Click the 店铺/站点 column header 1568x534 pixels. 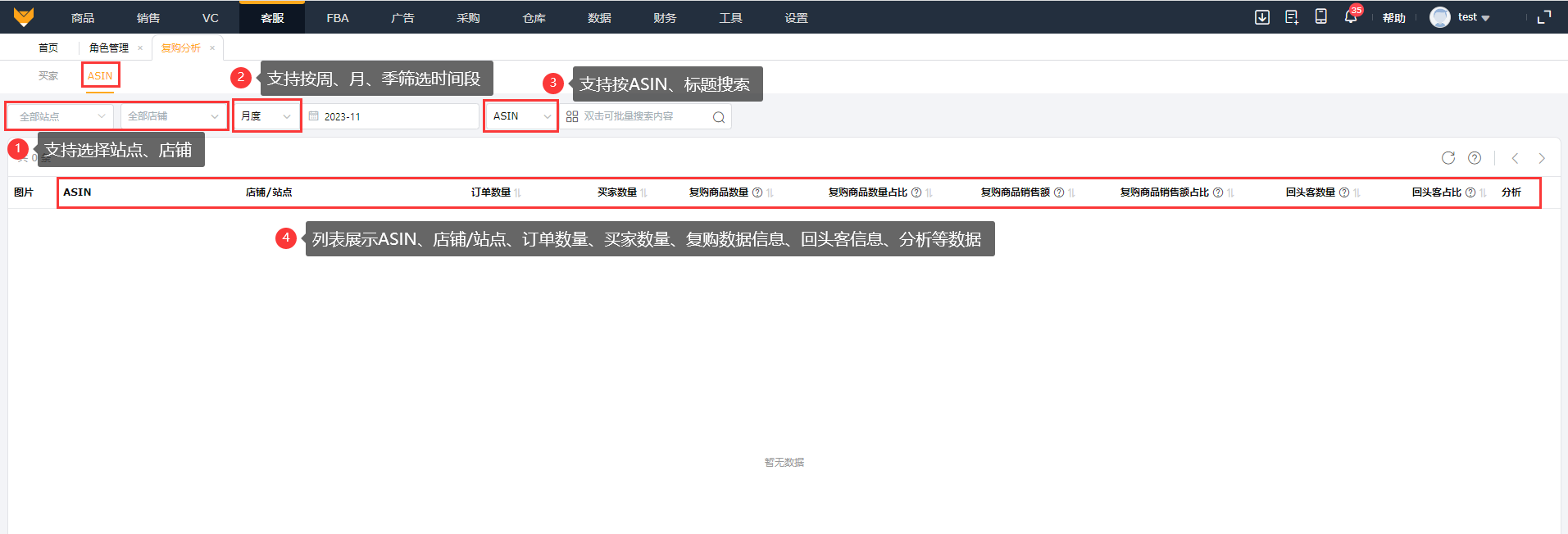(x=269, y=192)
